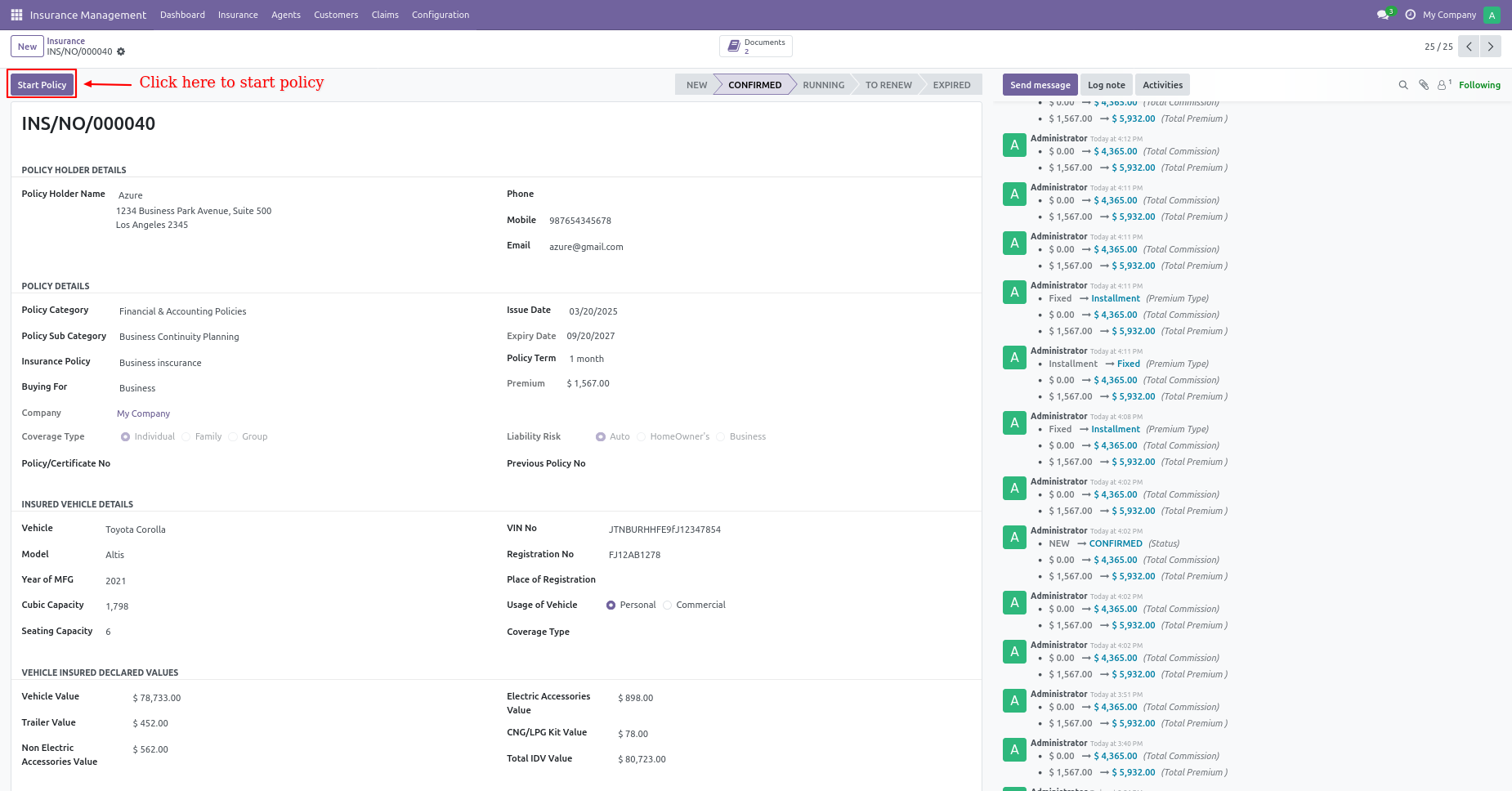Select HomeOwner's liability risk
1512x791 pixels.
[x=642, y=437]
